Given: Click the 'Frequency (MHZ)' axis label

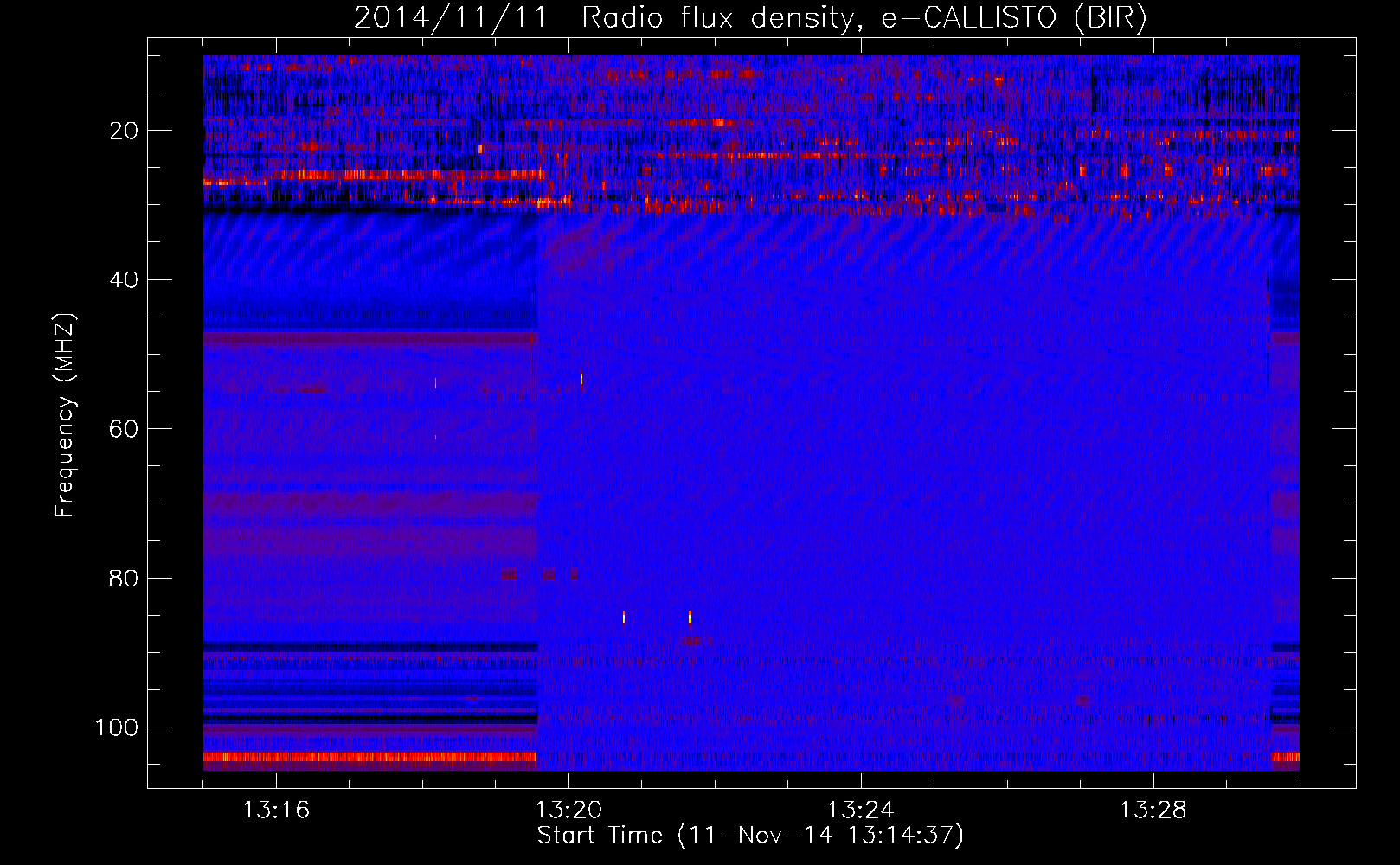Looking at the screenshot, I should [x=65, y=415].
